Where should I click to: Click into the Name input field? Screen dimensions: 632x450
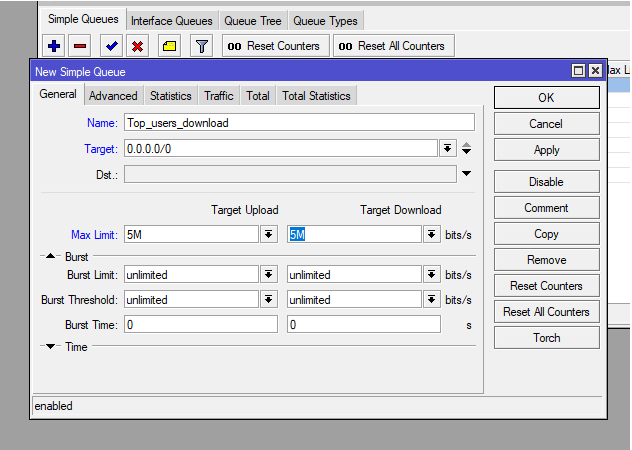click(298, 122)
